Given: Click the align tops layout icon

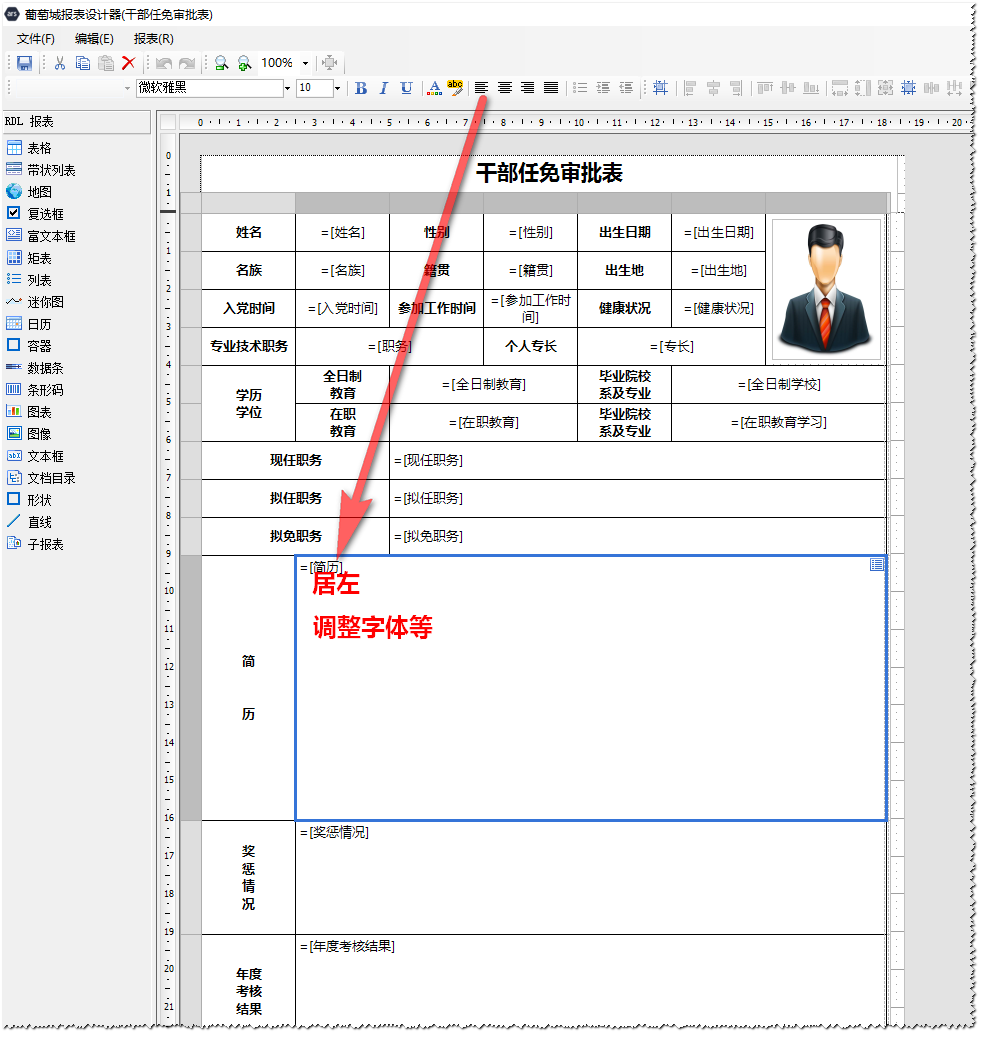Looking at the screenshot, I should (x=765, y=88).
